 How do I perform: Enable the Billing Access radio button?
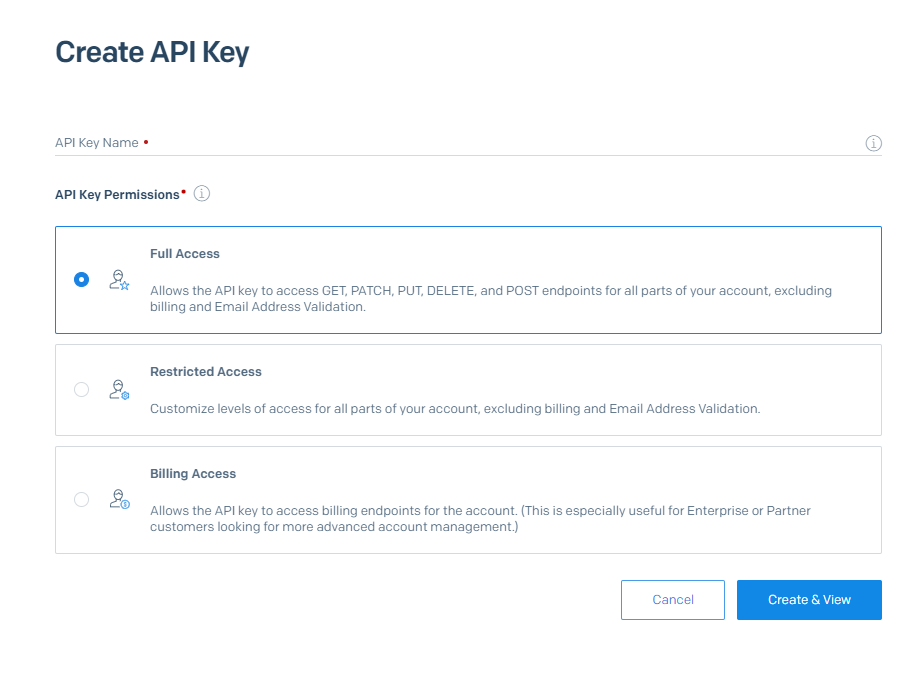tap(81, 500)
